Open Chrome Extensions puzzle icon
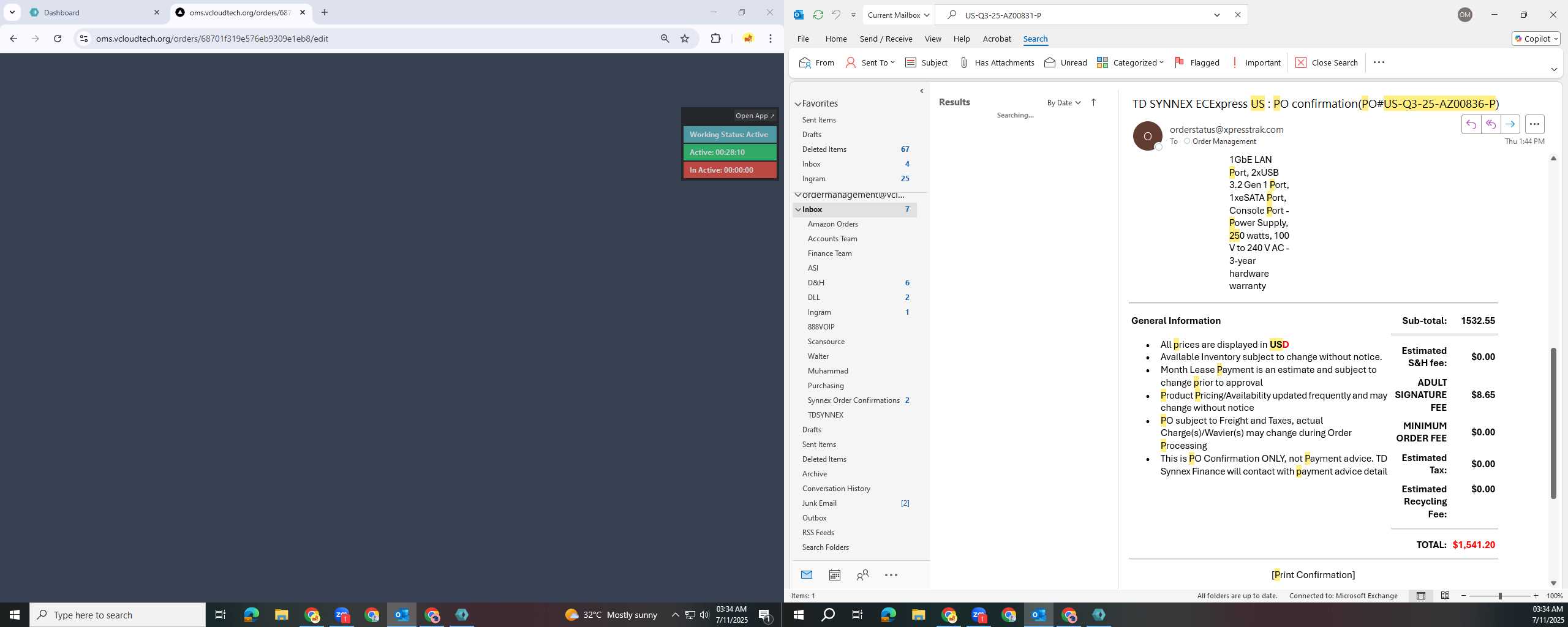 (715, 39)
